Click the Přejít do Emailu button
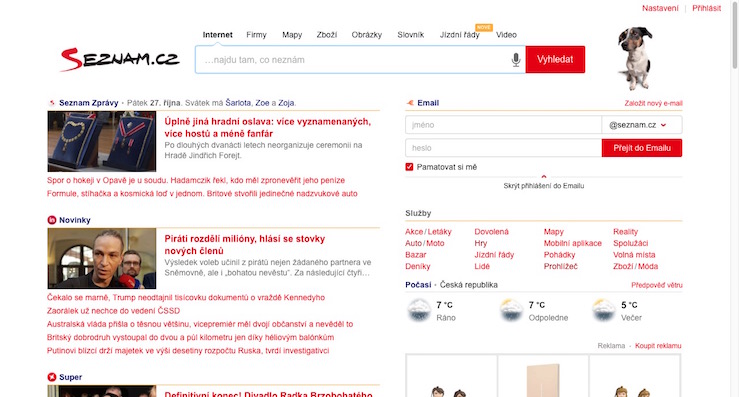This screenshot has width=739, height=397. 642,148
